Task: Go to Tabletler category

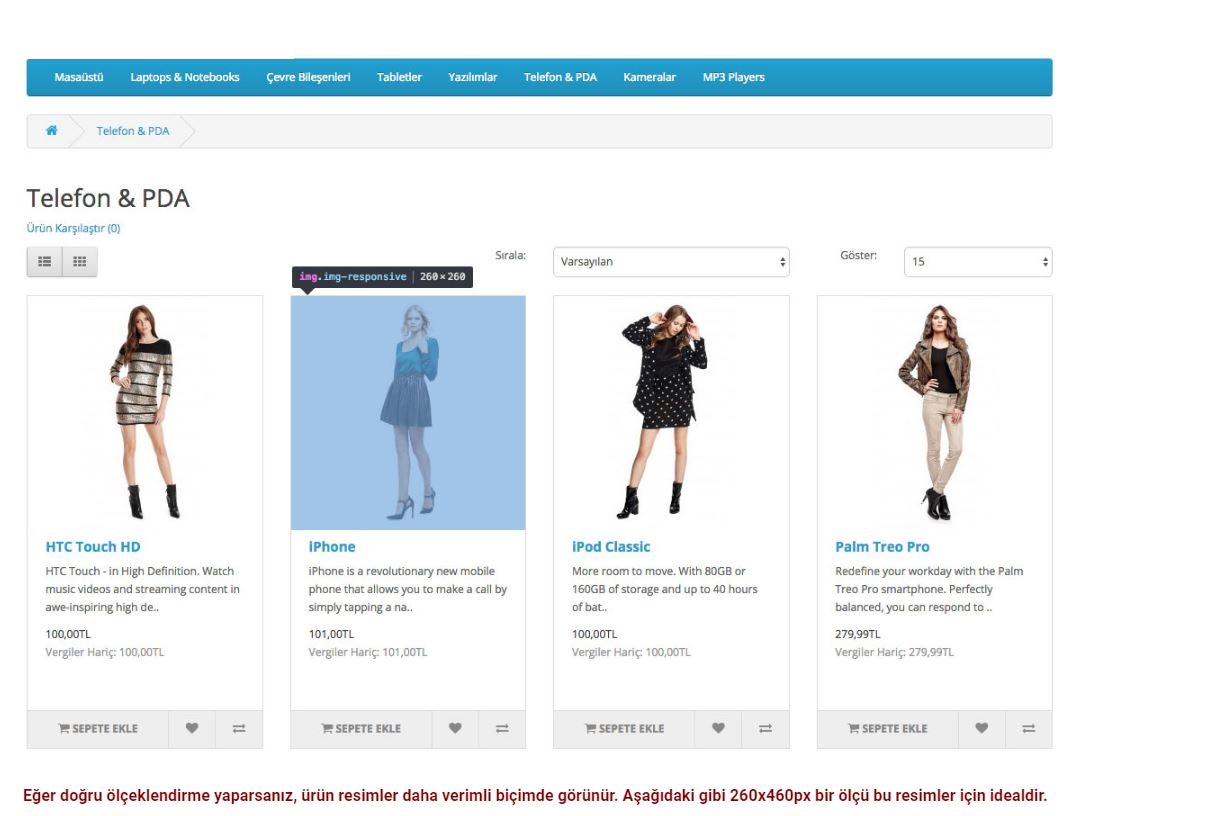Action: (399, 77)
